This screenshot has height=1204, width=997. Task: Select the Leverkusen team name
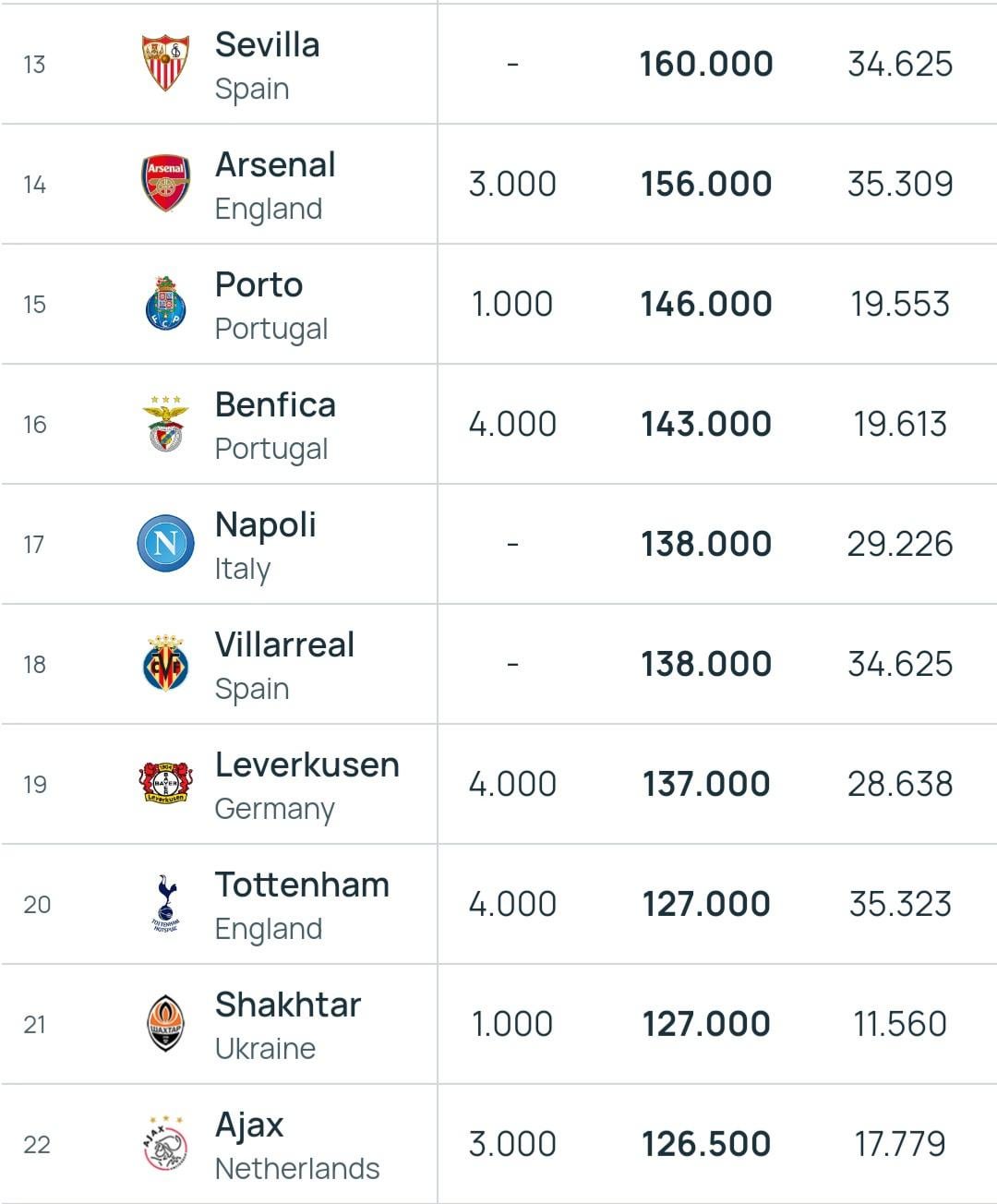(307, 765)
